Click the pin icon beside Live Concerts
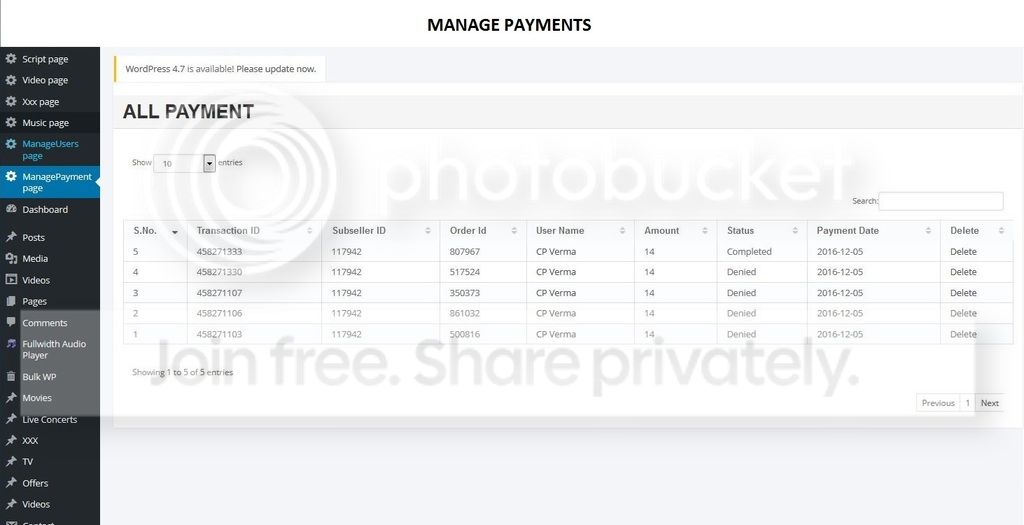1024x525 pixels. click(x=10, y=419)
